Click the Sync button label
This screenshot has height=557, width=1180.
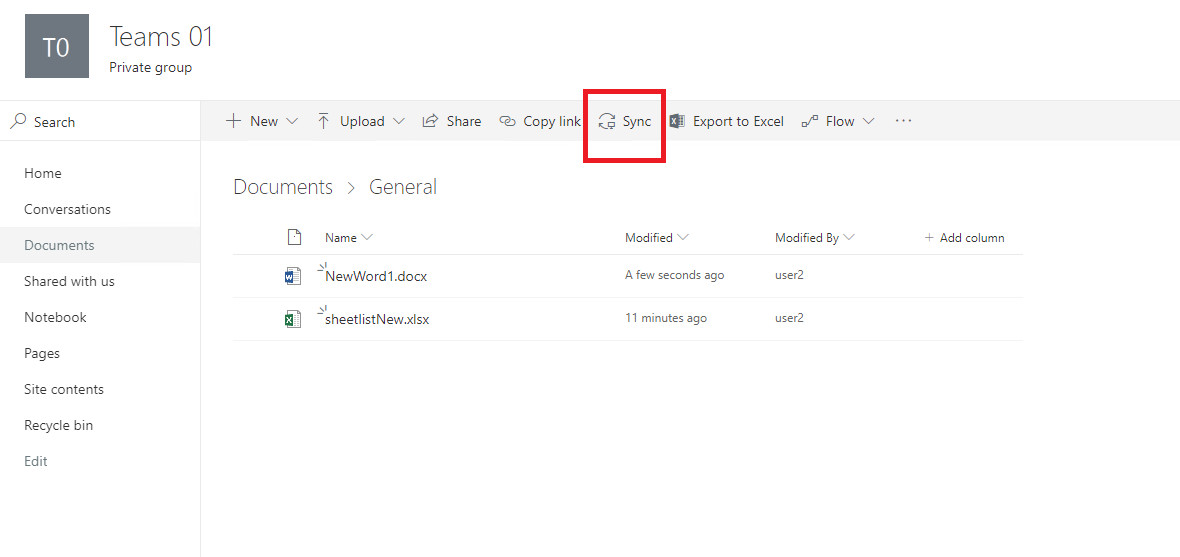(637, 121)
